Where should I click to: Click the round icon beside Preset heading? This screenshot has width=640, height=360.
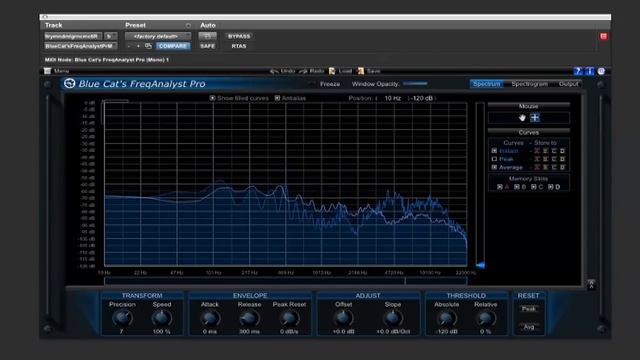(188, 25)
